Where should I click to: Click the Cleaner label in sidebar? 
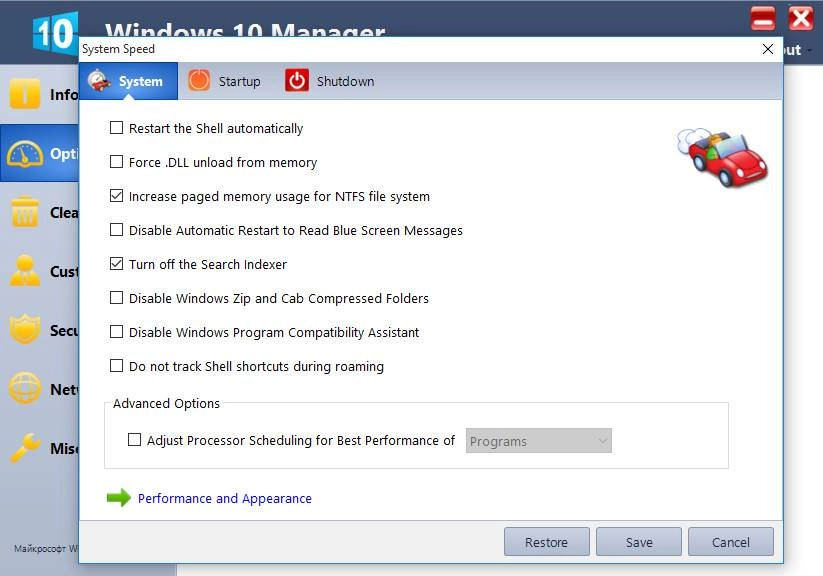[64, 213]
